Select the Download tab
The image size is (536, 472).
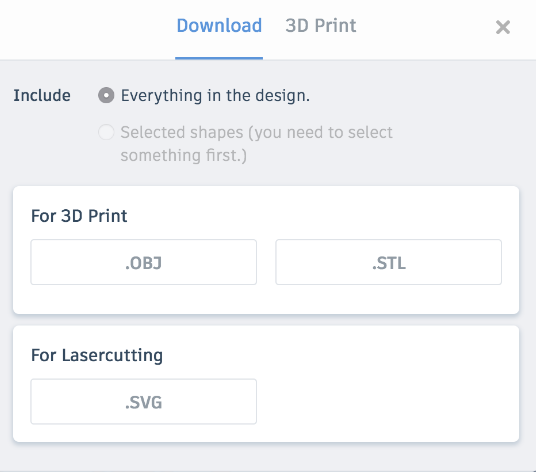click(219, 26)
